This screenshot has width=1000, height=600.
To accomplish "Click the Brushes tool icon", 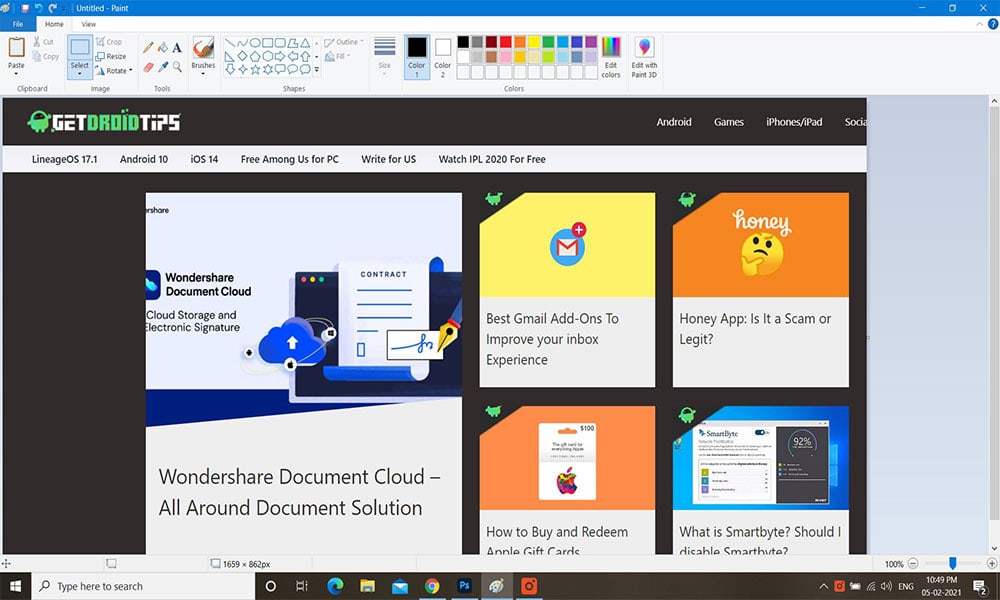I will 203,48.
